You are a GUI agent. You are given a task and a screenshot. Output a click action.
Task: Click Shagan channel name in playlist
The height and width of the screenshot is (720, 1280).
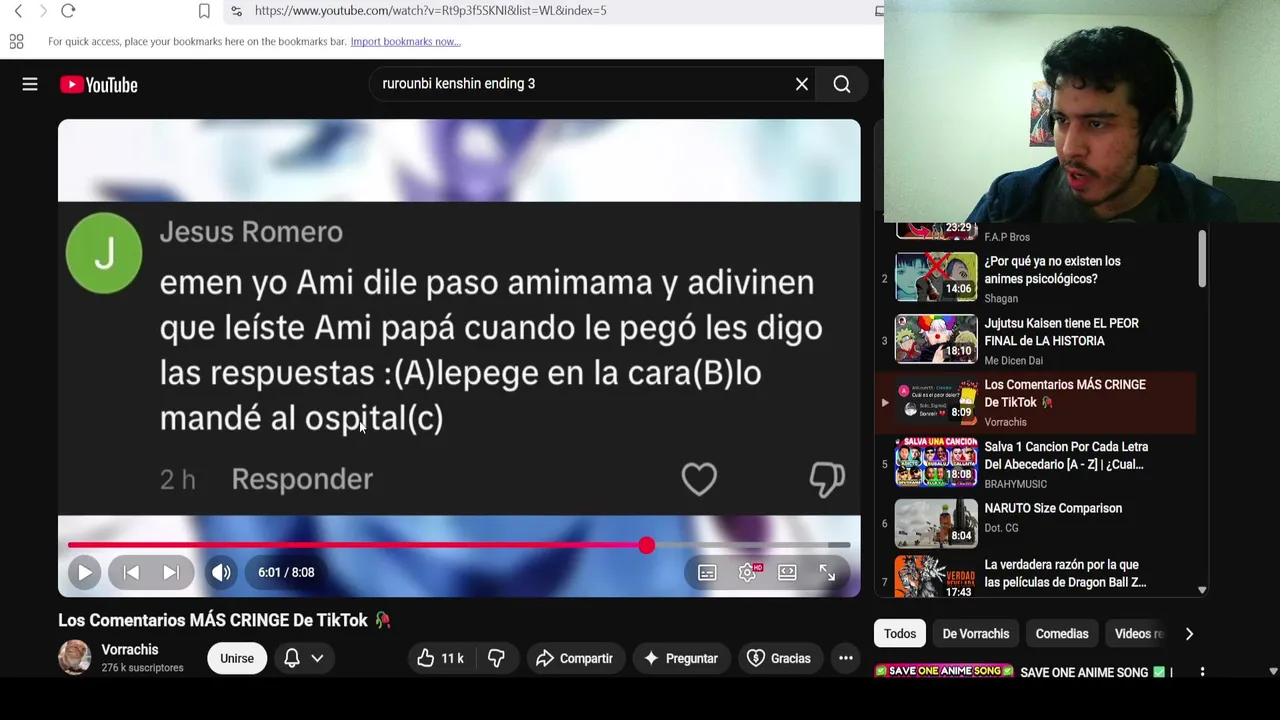pos(1001,298)
